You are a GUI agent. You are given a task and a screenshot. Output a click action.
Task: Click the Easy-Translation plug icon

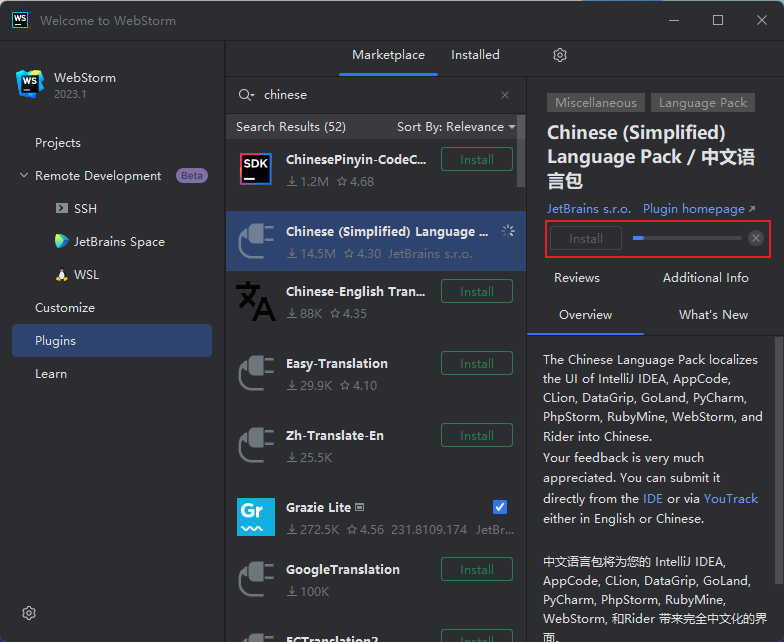(256, 373)
